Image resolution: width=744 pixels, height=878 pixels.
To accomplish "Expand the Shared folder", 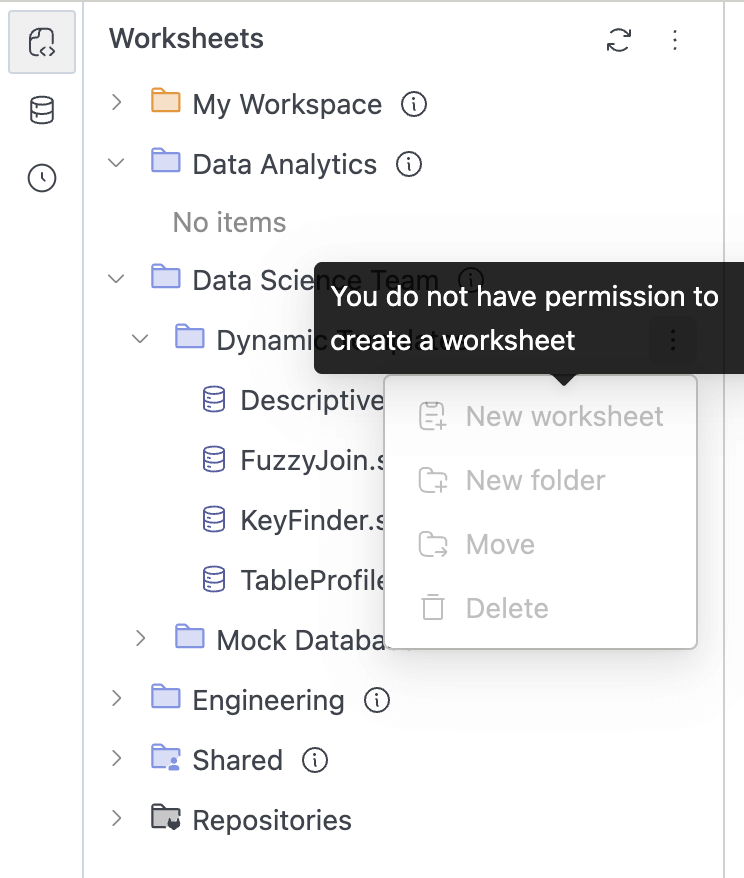I will (116, 758).
